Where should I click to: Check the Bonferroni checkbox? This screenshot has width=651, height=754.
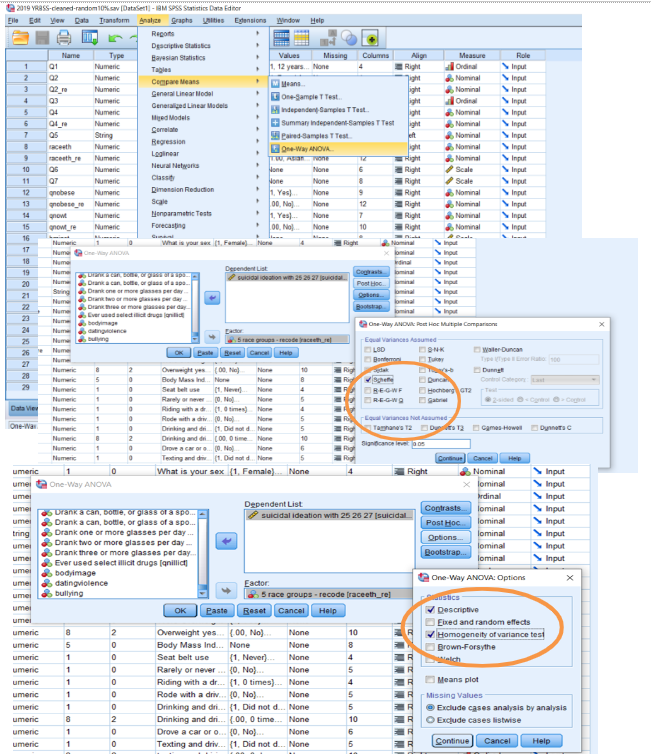(368, 359)
